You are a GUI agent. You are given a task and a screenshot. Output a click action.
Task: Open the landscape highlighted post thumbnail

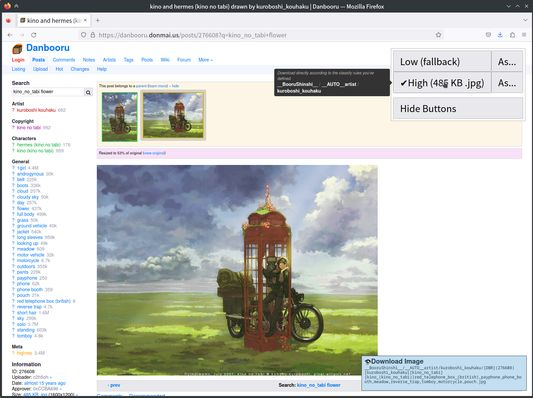pos(173,115)
